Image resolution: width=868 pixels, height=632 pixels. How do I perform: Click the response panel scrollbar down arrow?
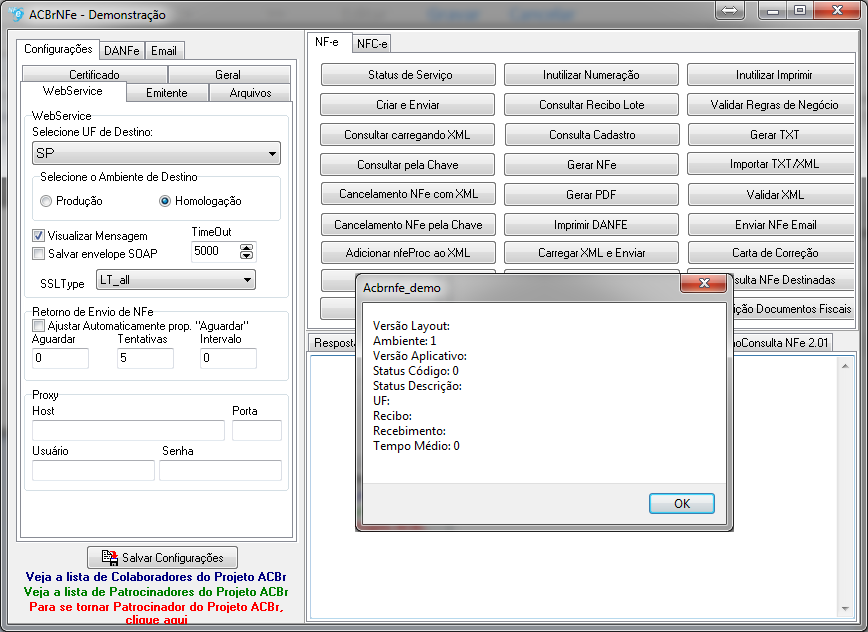tap(845, 609)
